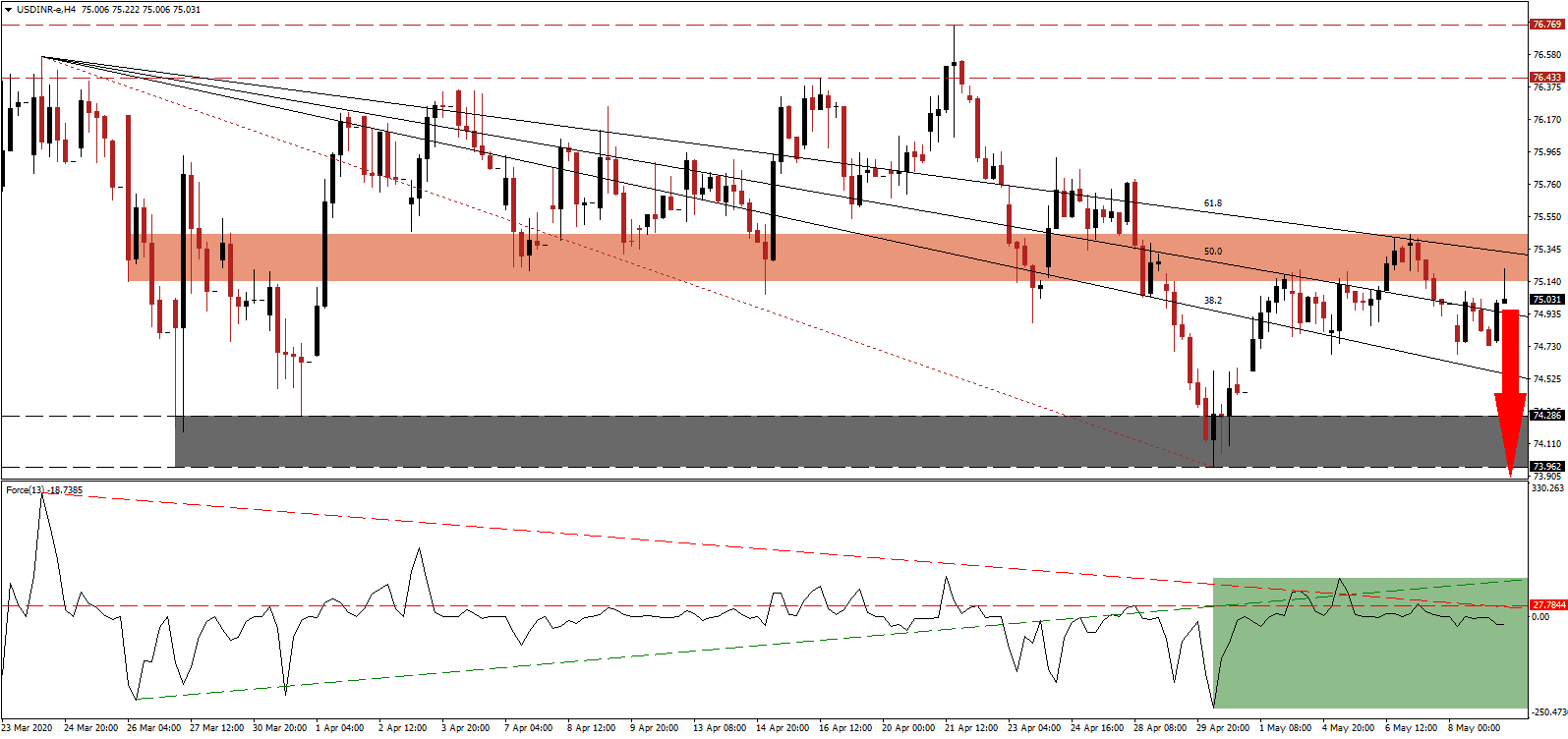Screen dimensions: 1568x739
Task: Click the 74.110 price scale label
Action: pos(1547,444)
